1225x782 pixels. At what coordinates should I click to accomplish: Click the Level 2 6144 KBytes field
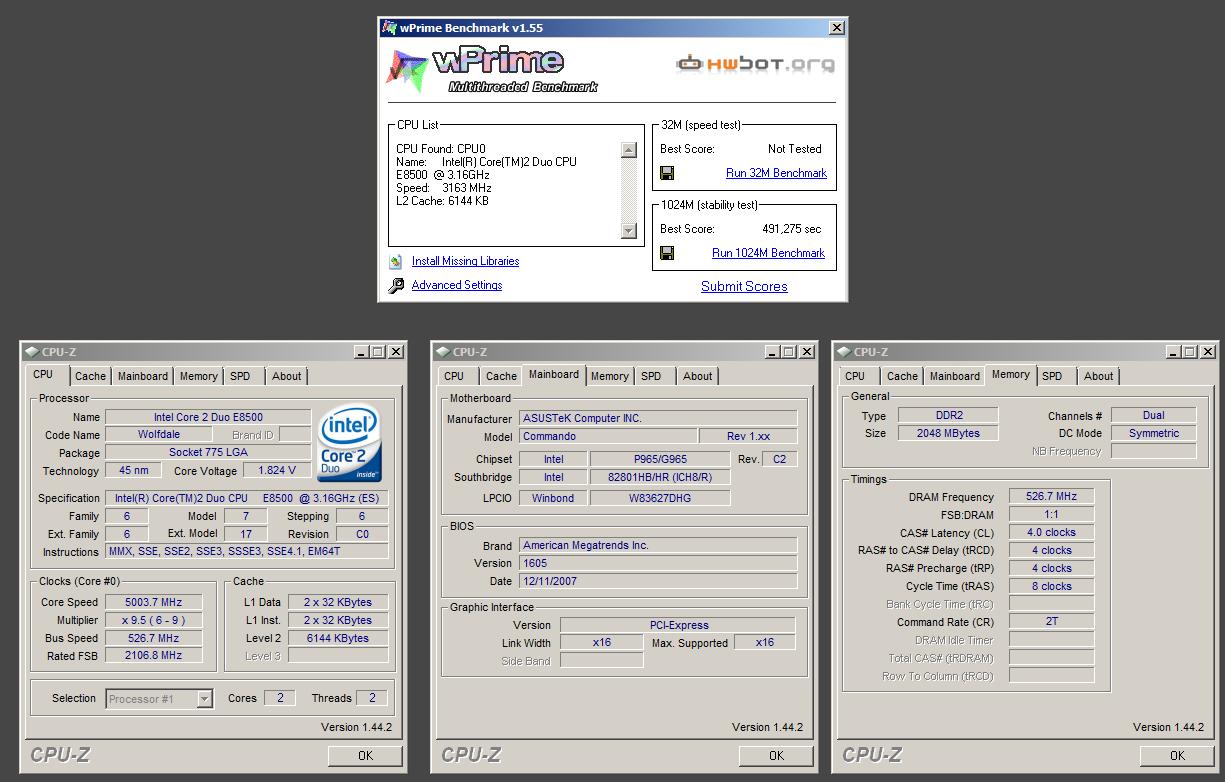click(338, 638)
